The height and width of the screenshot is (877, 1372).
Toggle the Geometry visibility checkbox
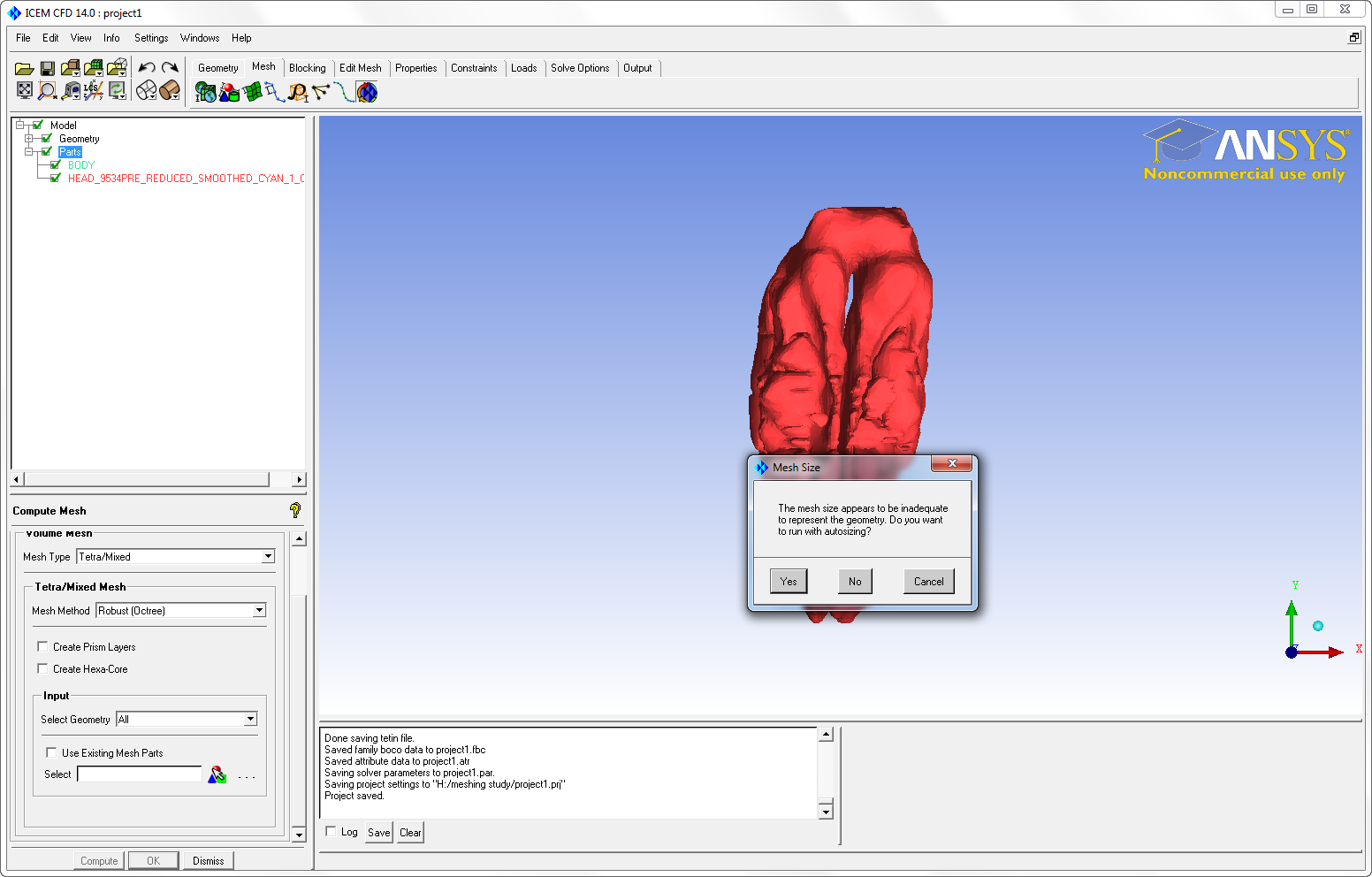[47, 138]
